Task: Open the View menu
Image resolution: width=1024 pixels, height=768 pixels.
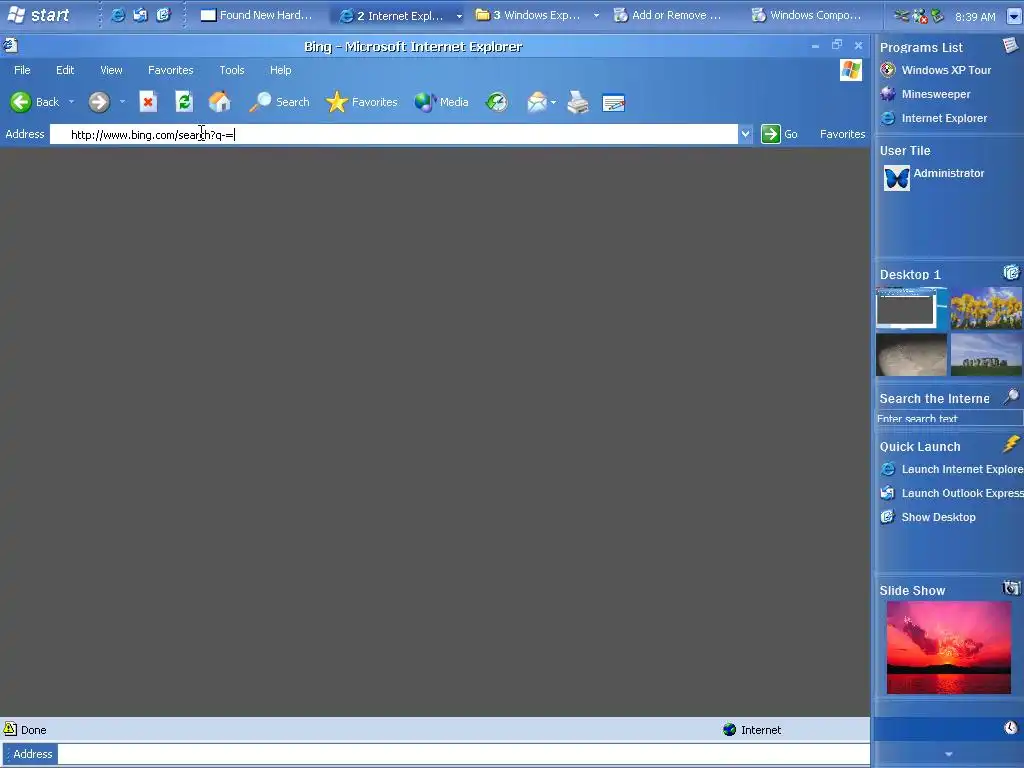Action: point(111,70)
